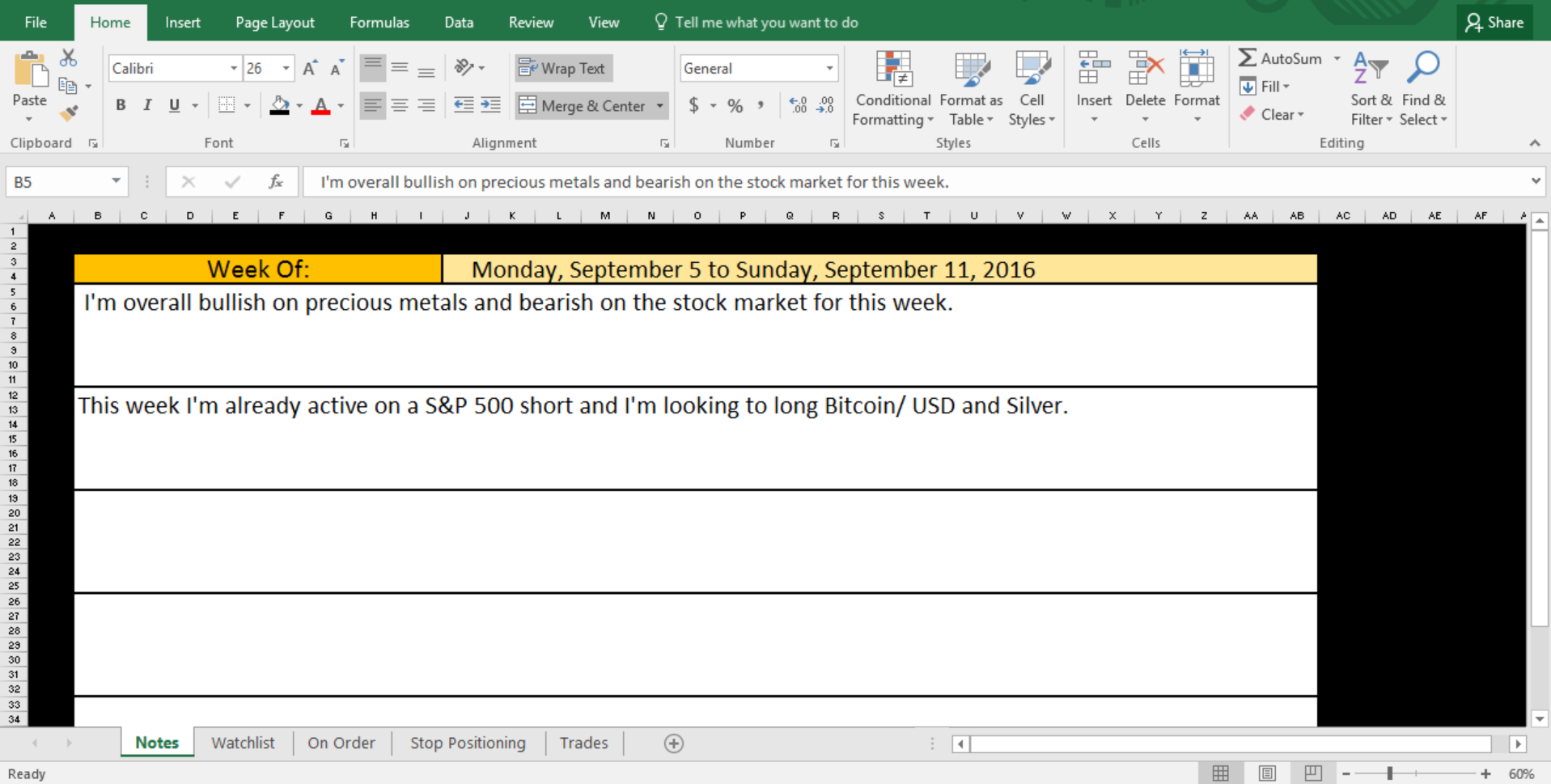Switch to Page Layout tab
Viewport: 1551px width, 784px height.
tap(275, 23)
